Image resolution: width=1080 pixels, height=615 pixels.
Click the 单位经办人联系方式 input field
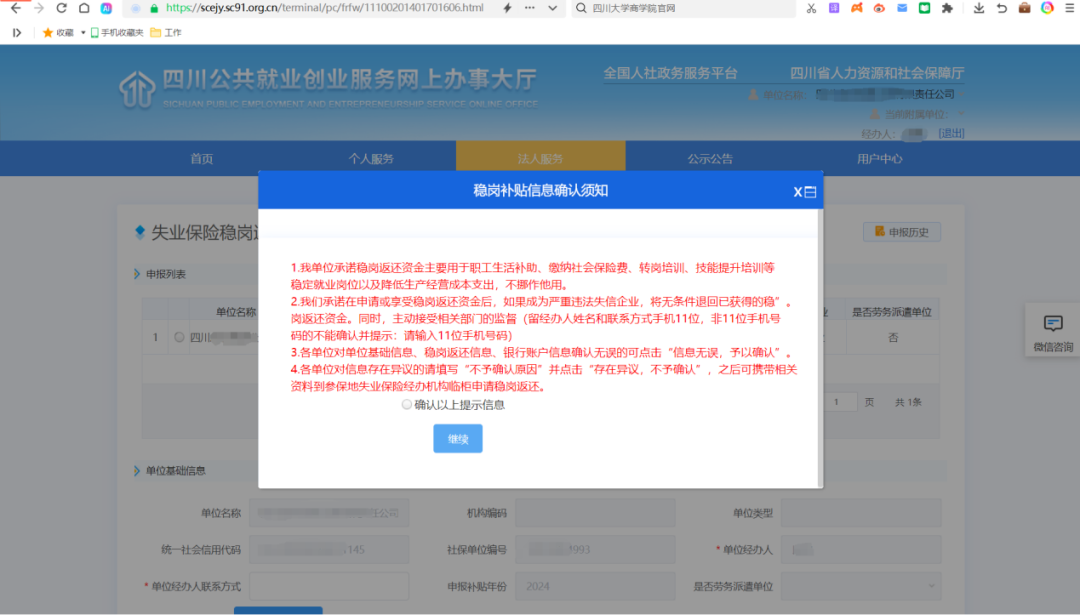329,586
